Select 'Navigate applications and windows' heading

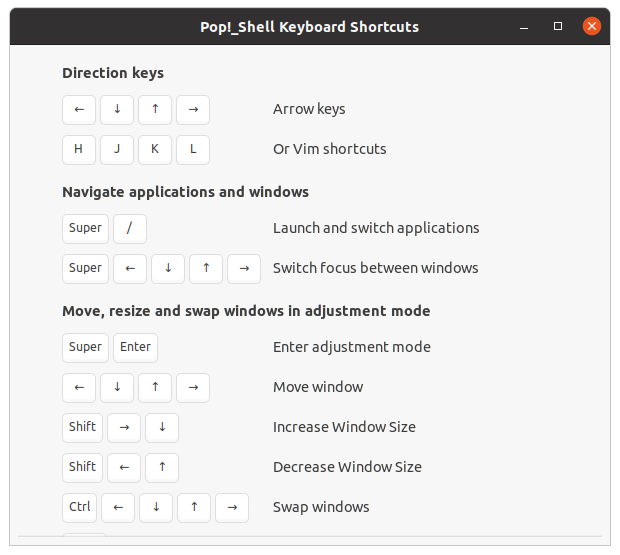(x=185, y=192)
